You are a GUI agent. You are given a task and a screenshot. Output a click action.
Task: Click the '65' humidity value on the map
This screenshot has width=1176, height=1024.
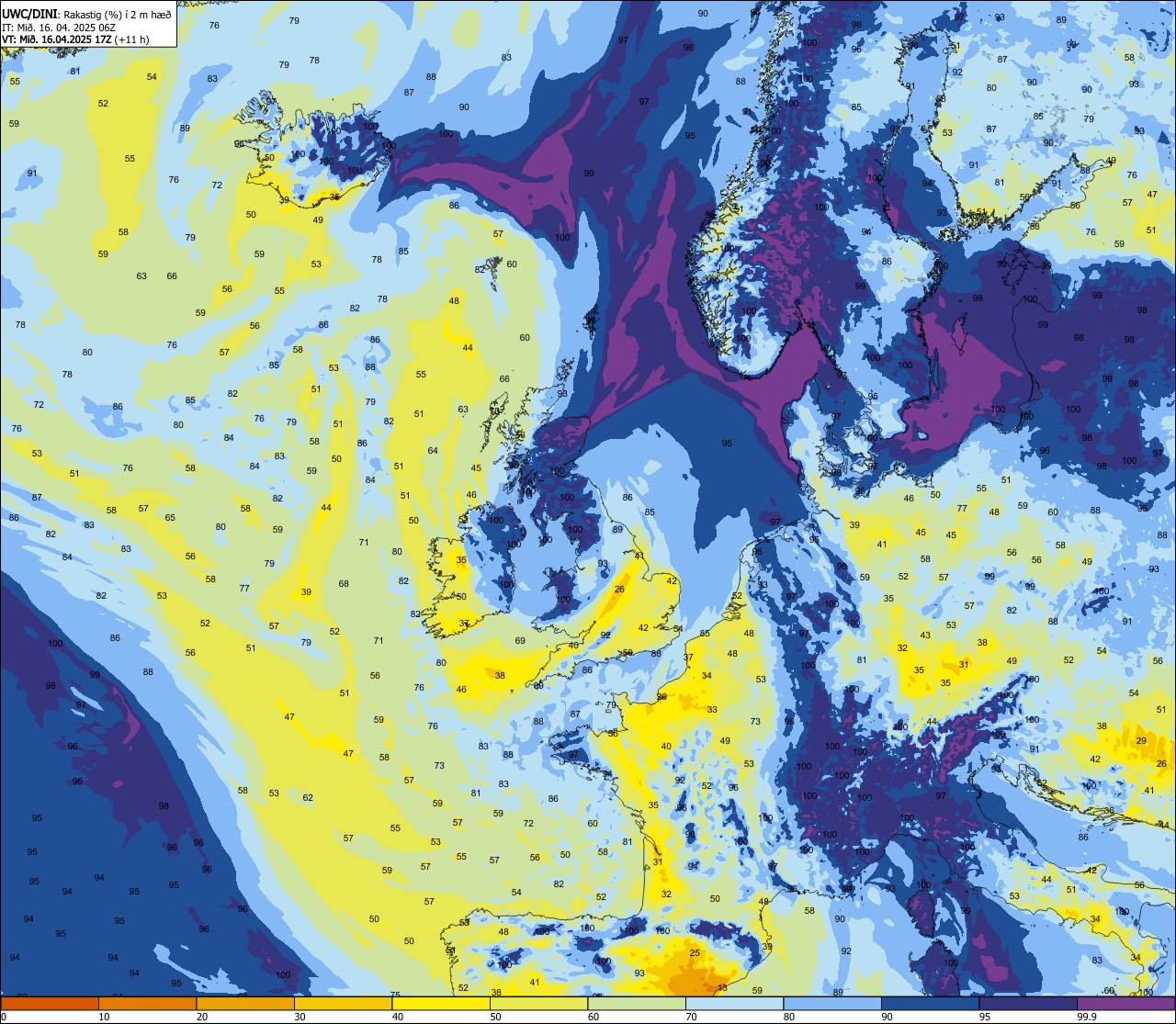[170, 517]
